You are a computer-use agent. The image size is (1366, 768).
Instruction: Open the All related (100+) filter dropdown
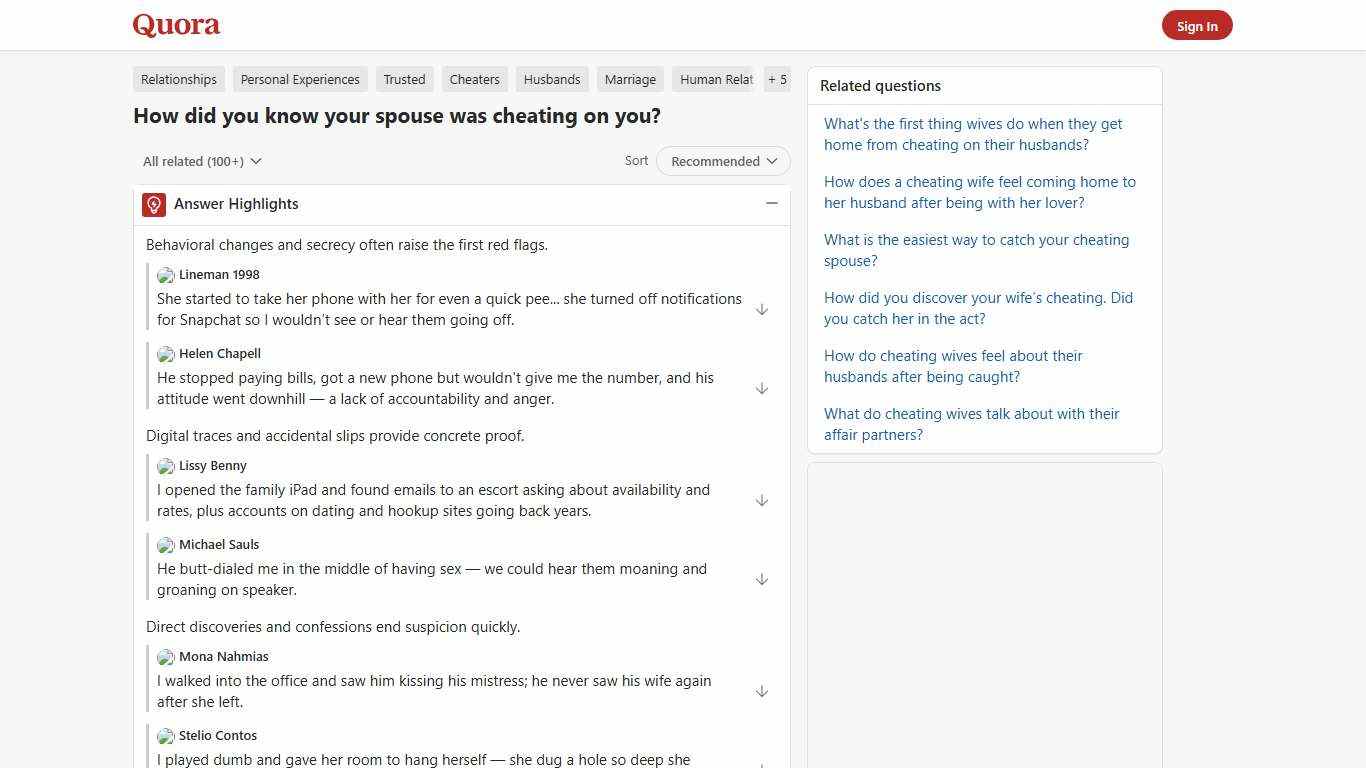tap(202, 161)
